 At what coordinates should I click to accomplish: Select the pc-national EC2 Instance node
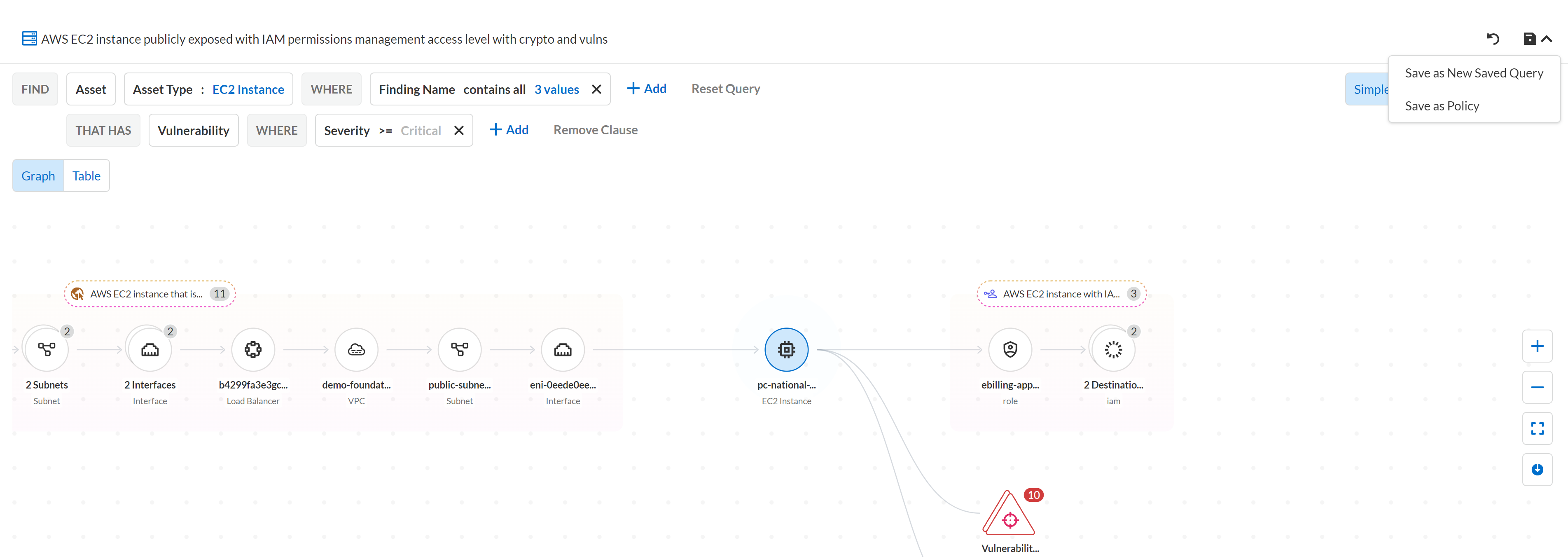[786, 349]
